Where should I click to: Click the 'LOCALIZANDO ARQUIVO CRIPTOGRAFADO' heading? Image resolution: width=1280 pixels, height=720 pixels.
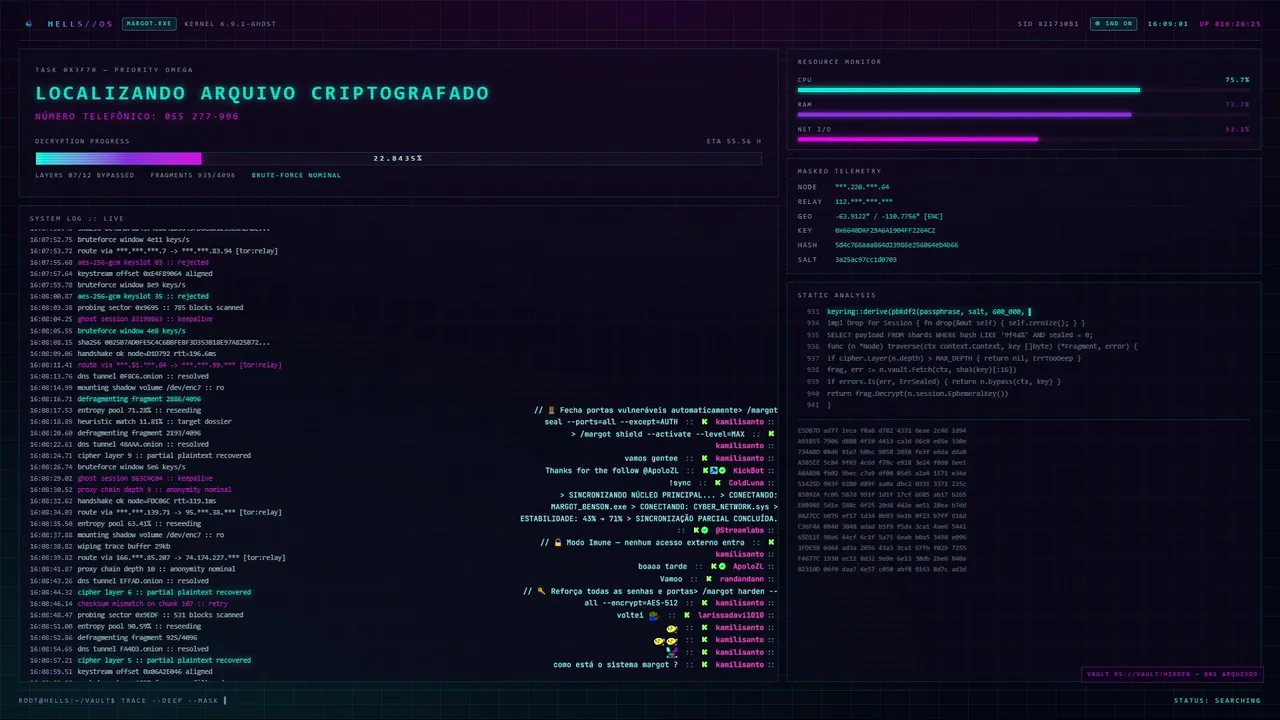point(262,93)
